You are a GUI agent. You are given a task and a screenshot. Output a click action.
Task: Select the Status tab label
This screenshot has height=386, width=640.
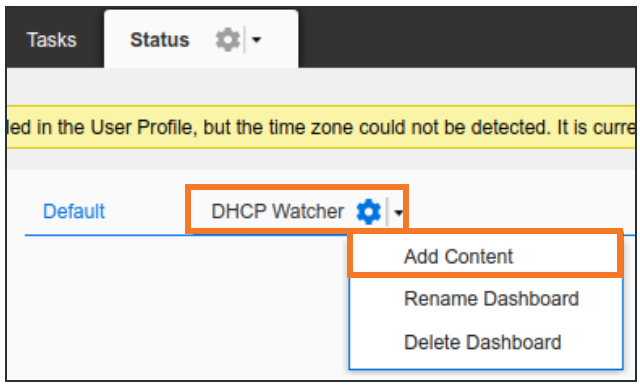160,40
